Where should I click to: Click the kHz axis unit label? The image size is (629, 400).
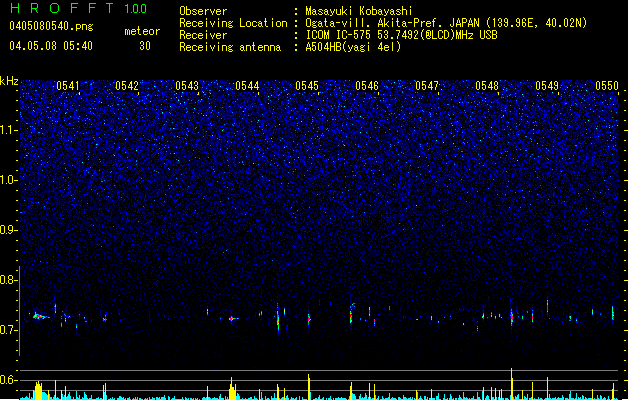click(9, 81)
